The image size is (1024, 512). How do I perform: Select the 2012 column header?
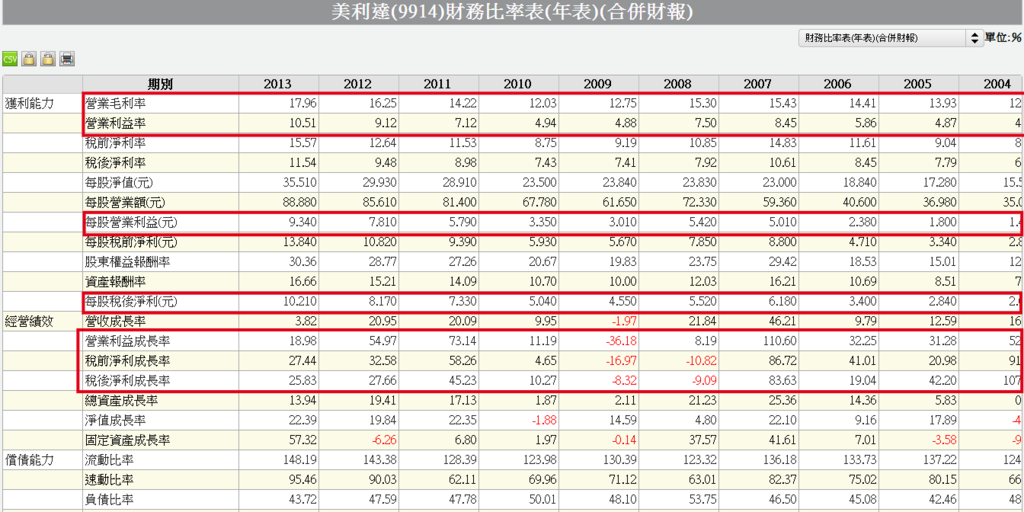coord(358,84)
